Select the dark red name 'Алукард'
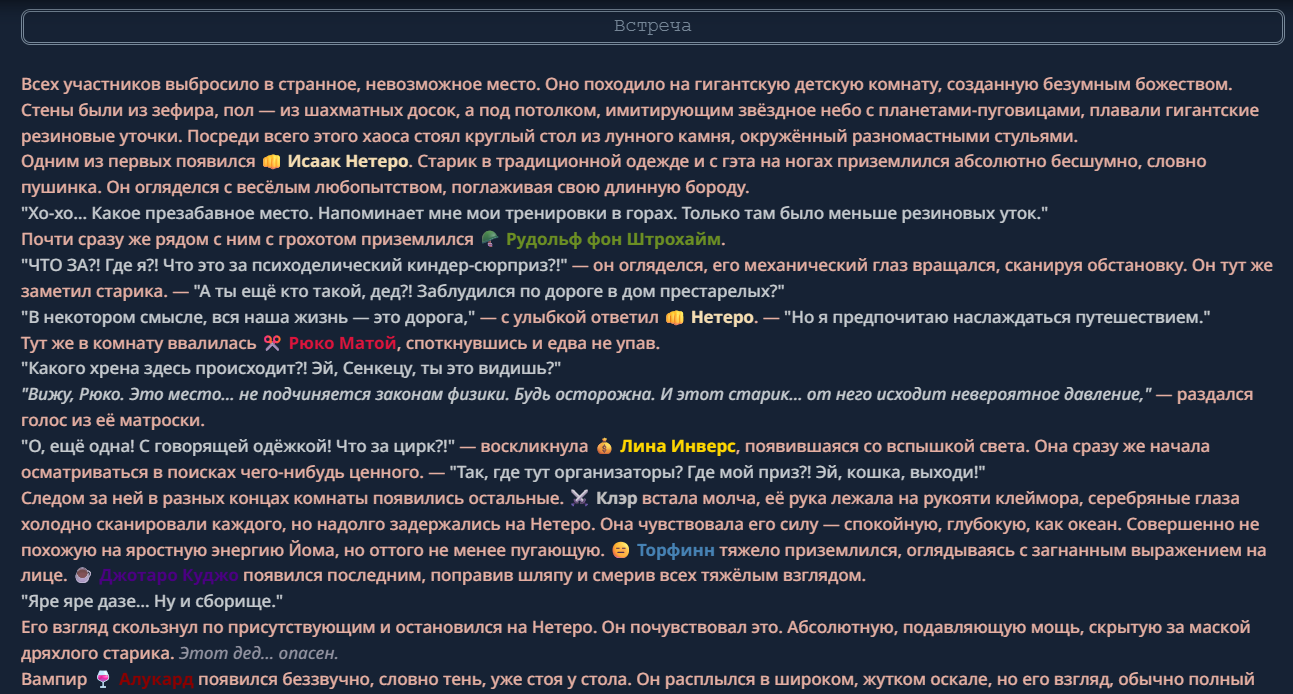Image resolution: width=1293 pixels, height=694 pixels. [x=157, y=680]
